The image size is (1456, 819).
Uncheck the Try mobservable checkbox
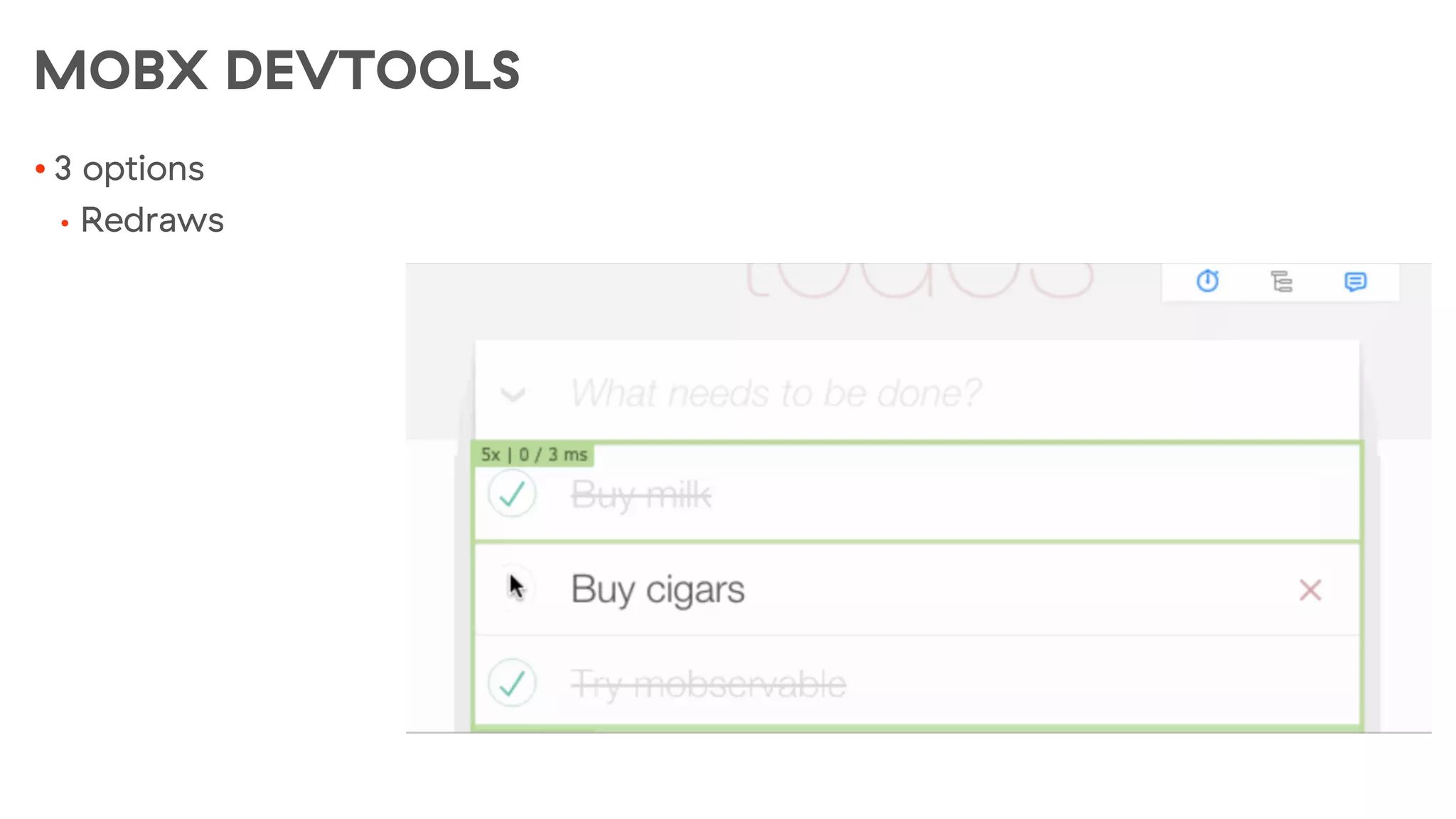click(x=512, y=683)
